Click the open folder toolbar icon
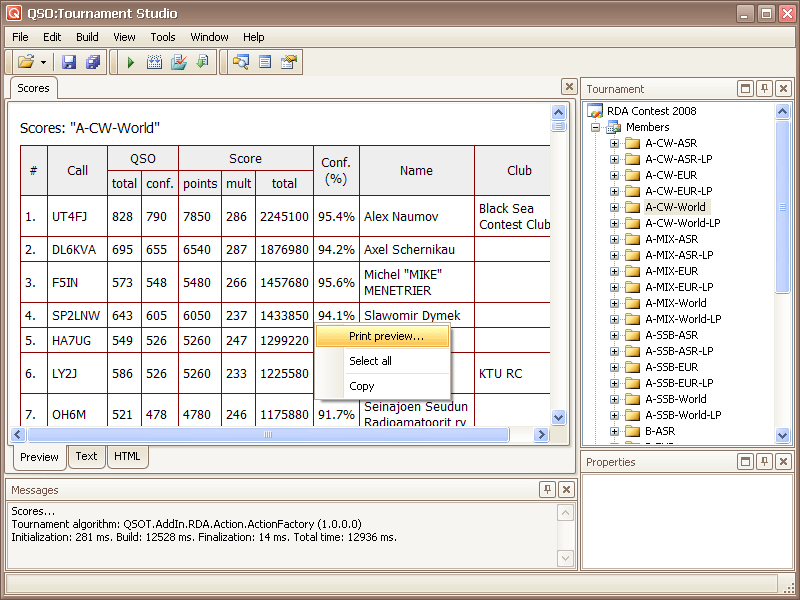This screenshot has height=600, width=800. [26, 62]
